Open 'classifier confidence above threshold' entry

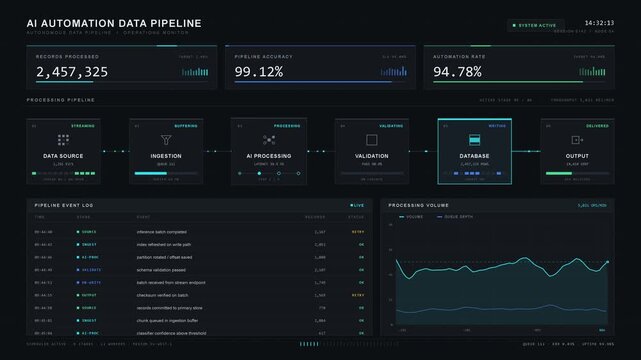(x=199, y=333)
